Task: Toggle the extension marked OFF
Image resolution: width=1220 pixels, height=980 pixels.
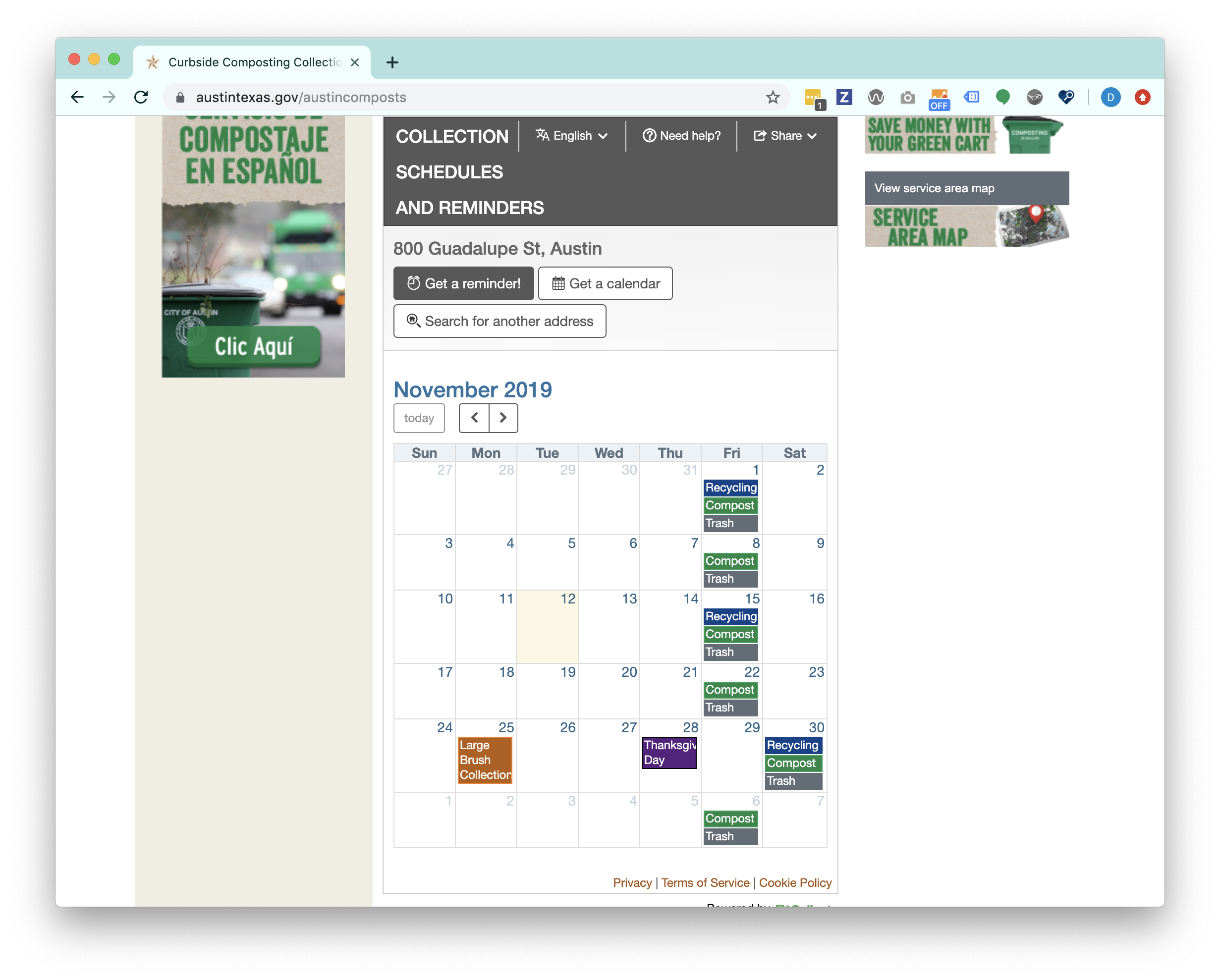Action: pyautogui.click(x=939, y=99)
